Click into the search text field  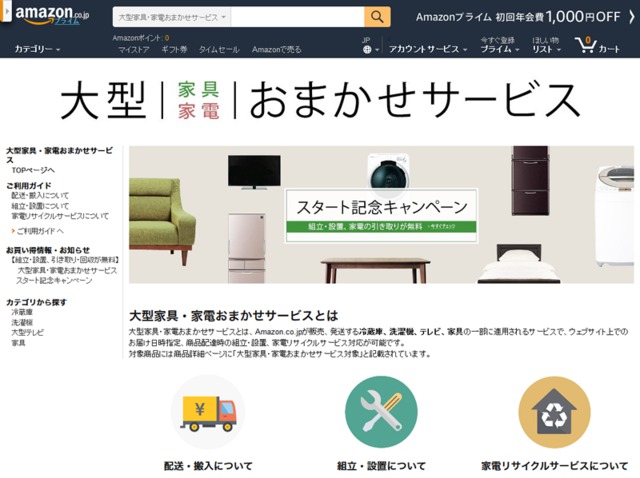298,18
